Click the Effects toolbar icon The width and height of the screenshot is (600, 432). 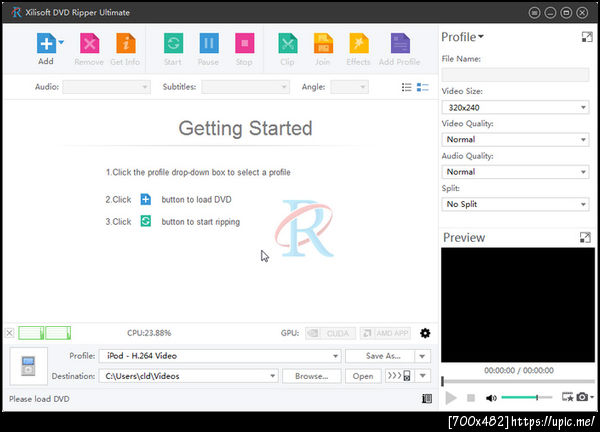pos(359,43)
